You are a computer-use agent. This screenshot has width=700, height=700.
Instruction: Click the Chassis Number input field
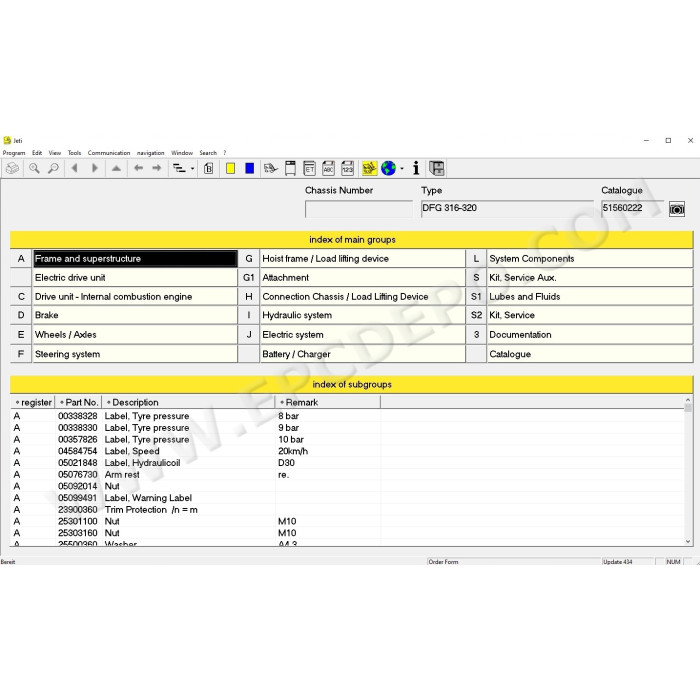click(x=358, y=209)
